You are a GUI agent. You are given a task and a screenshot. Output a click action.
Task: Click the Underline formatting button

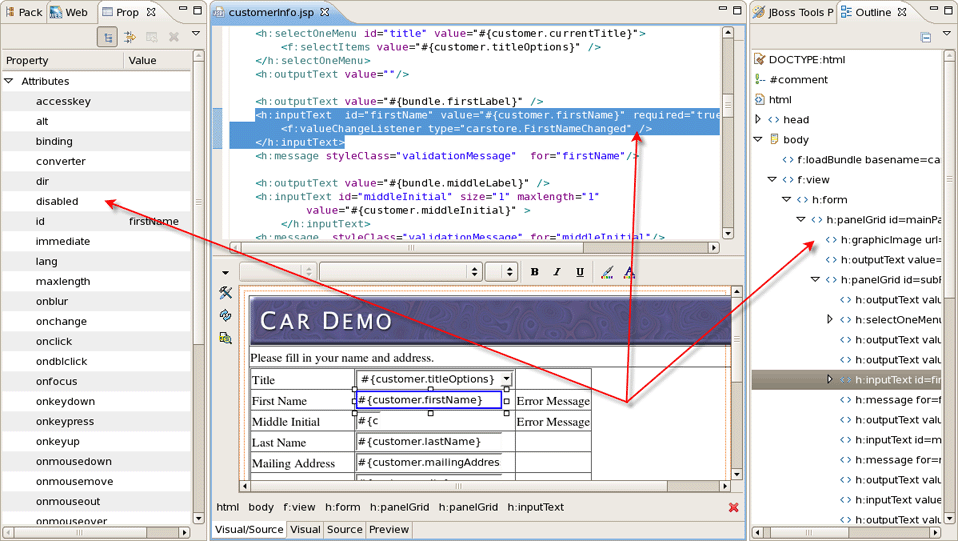580,272
